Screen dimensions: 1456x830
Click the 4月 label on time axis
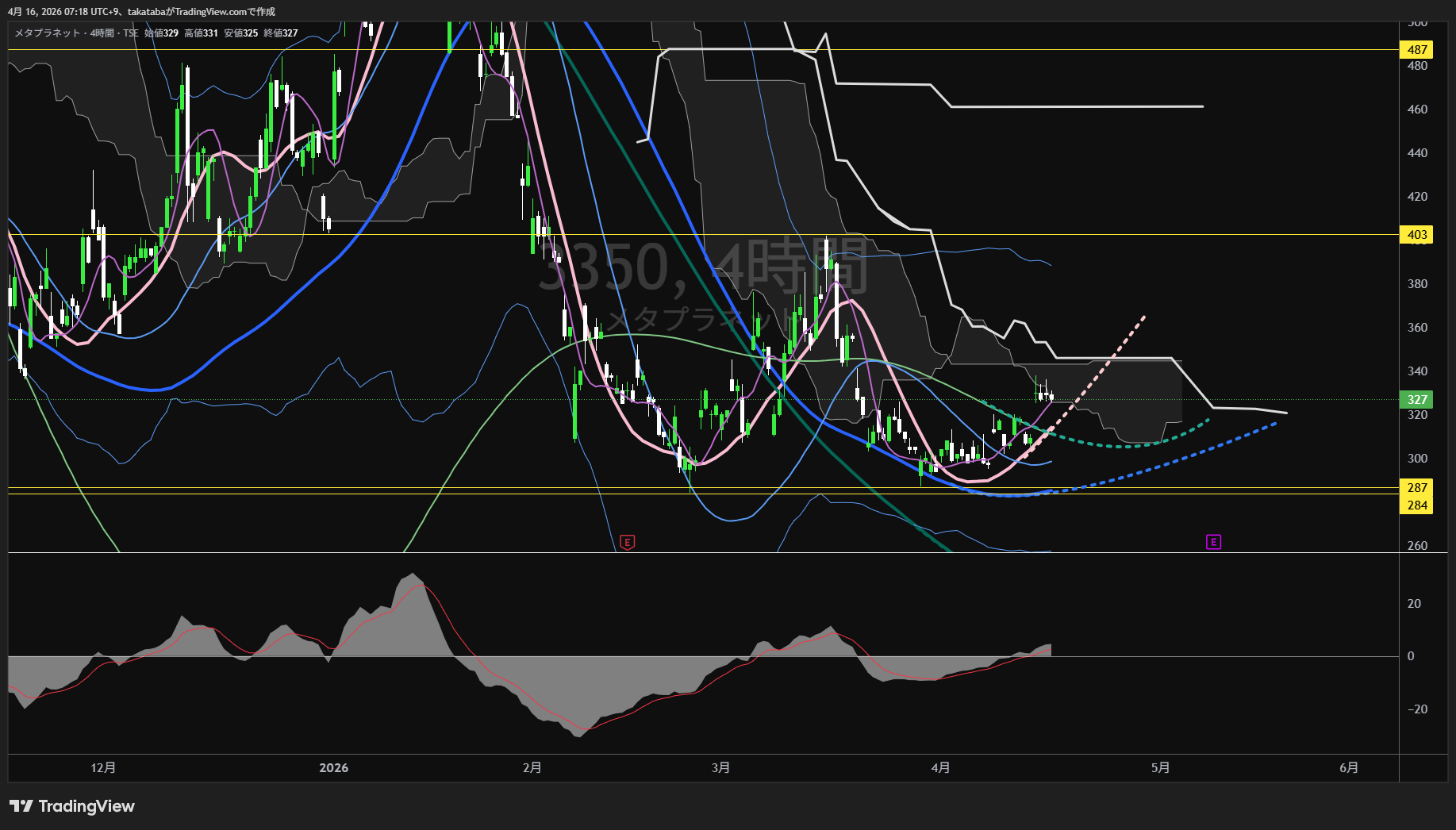(940, 767)
